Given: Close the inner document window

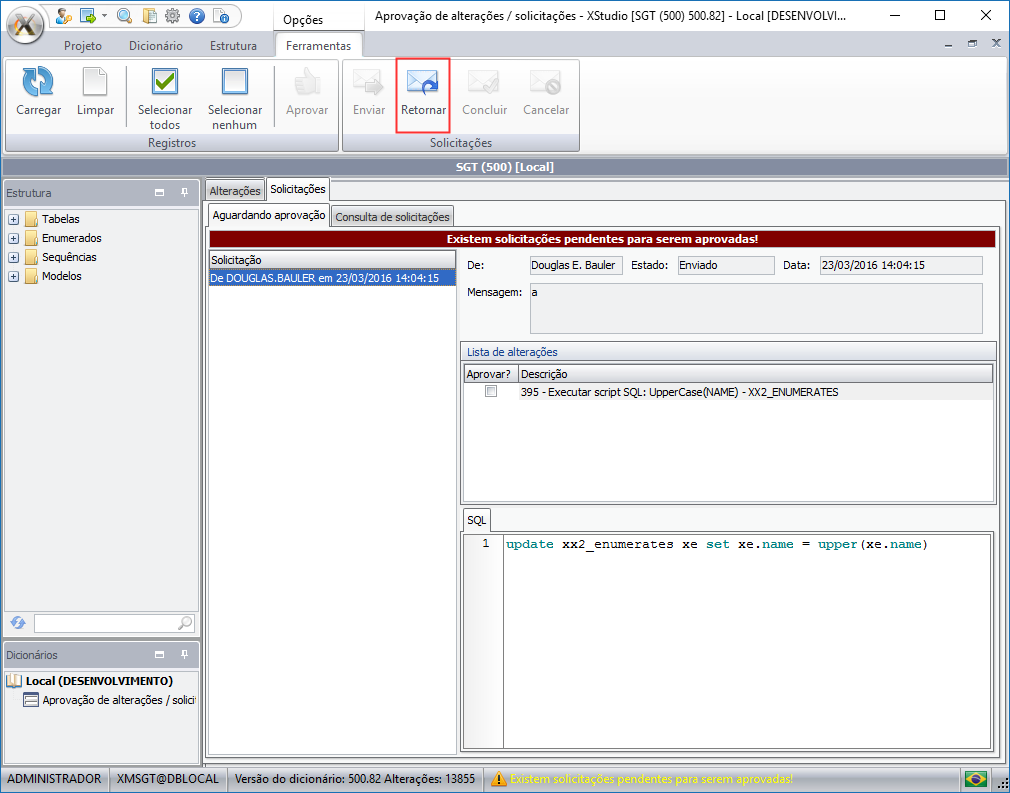Looking at the screenshot, I should (996, 44).
